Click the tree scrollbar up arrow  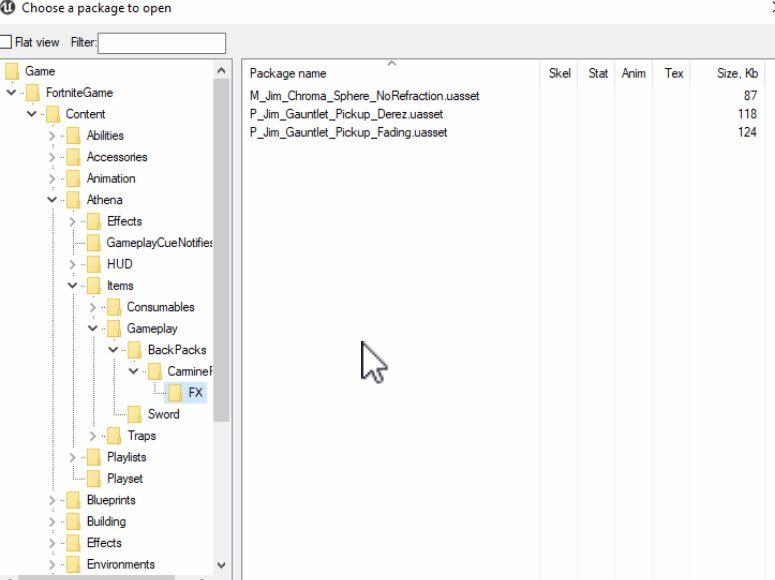pyautogui.click(x=221, y=71)
